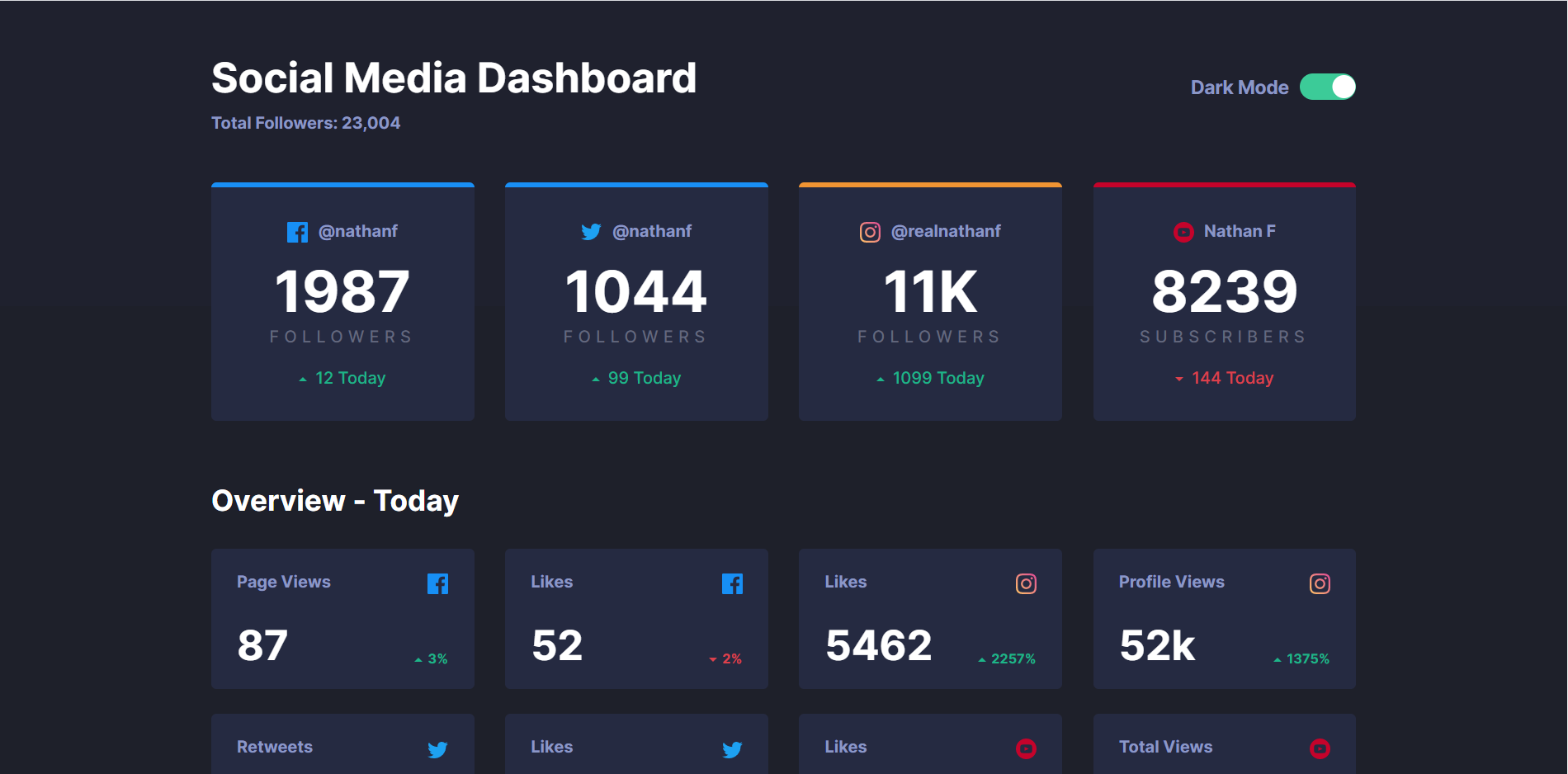Click the Total Views label
This screenshot has height=774, width=1568.
[1166, 747]
